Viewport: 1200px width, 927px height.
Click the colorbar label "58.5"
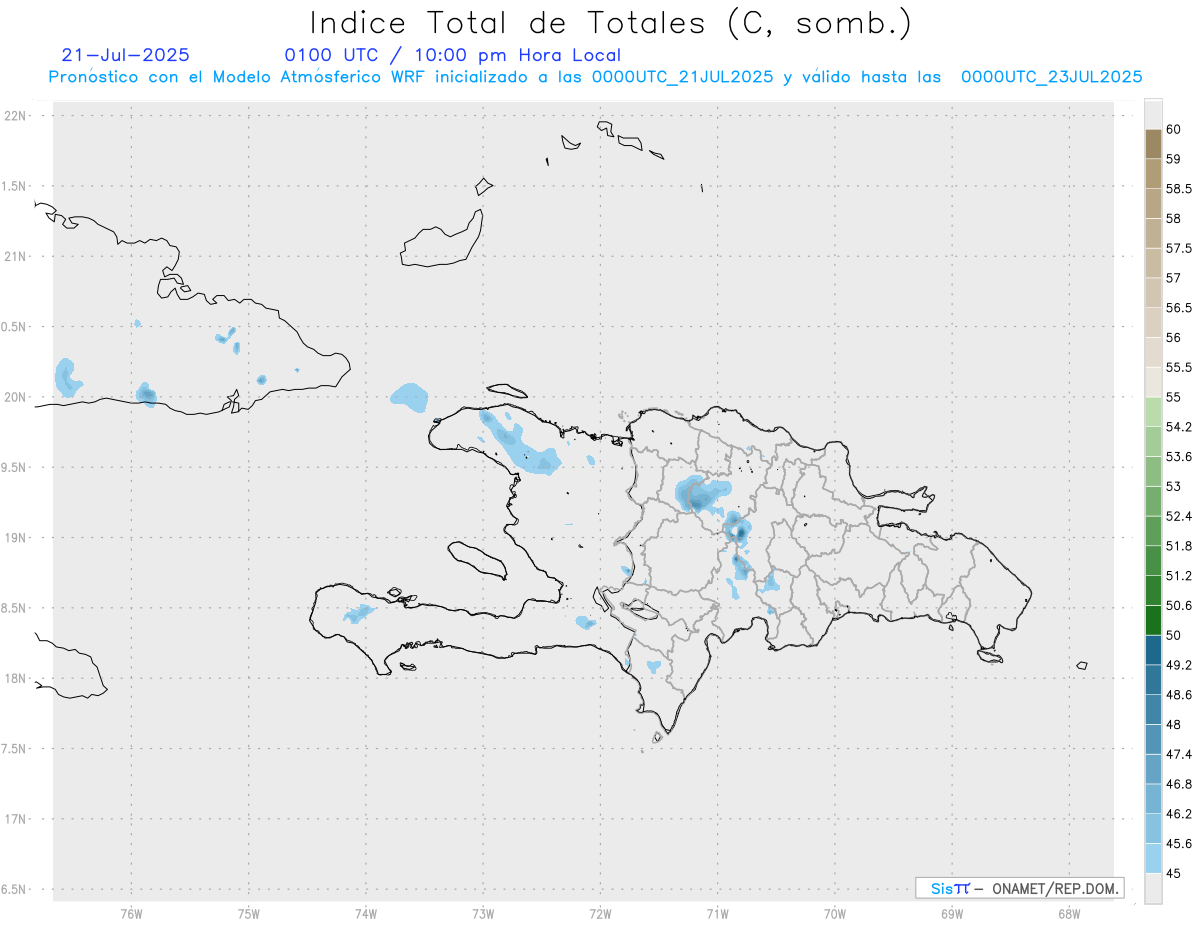1178,188
